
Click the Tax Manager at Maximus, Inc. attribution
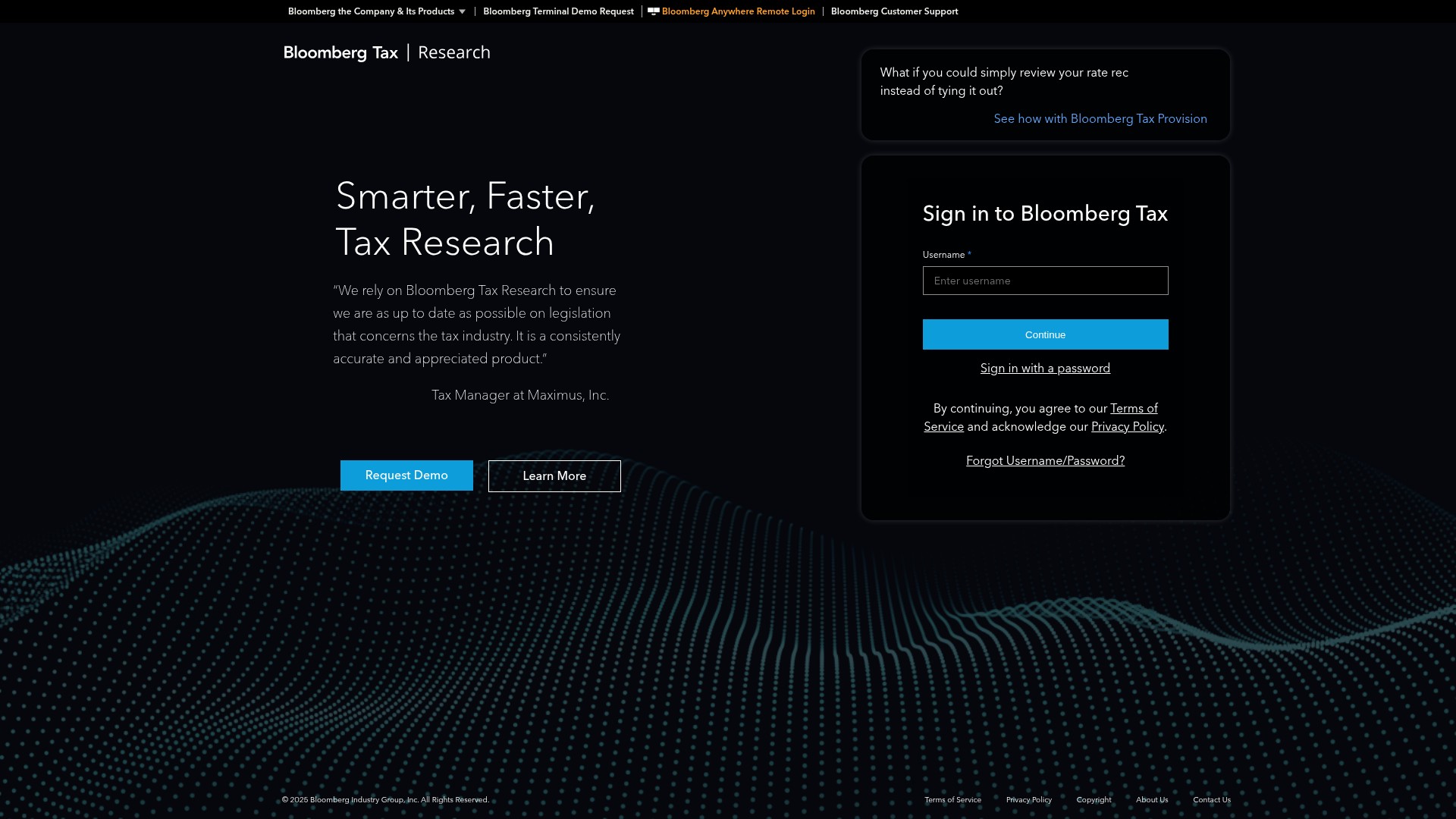point(520,395)
